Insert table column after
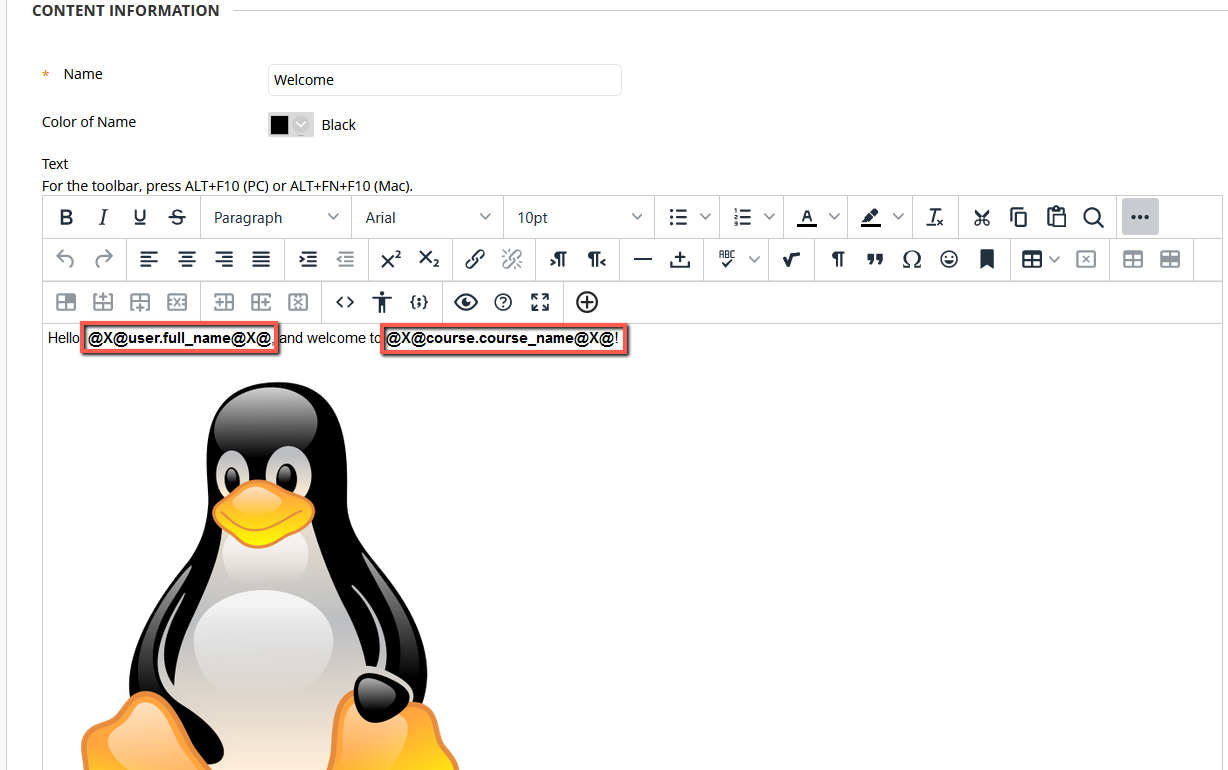 [261, 301]
